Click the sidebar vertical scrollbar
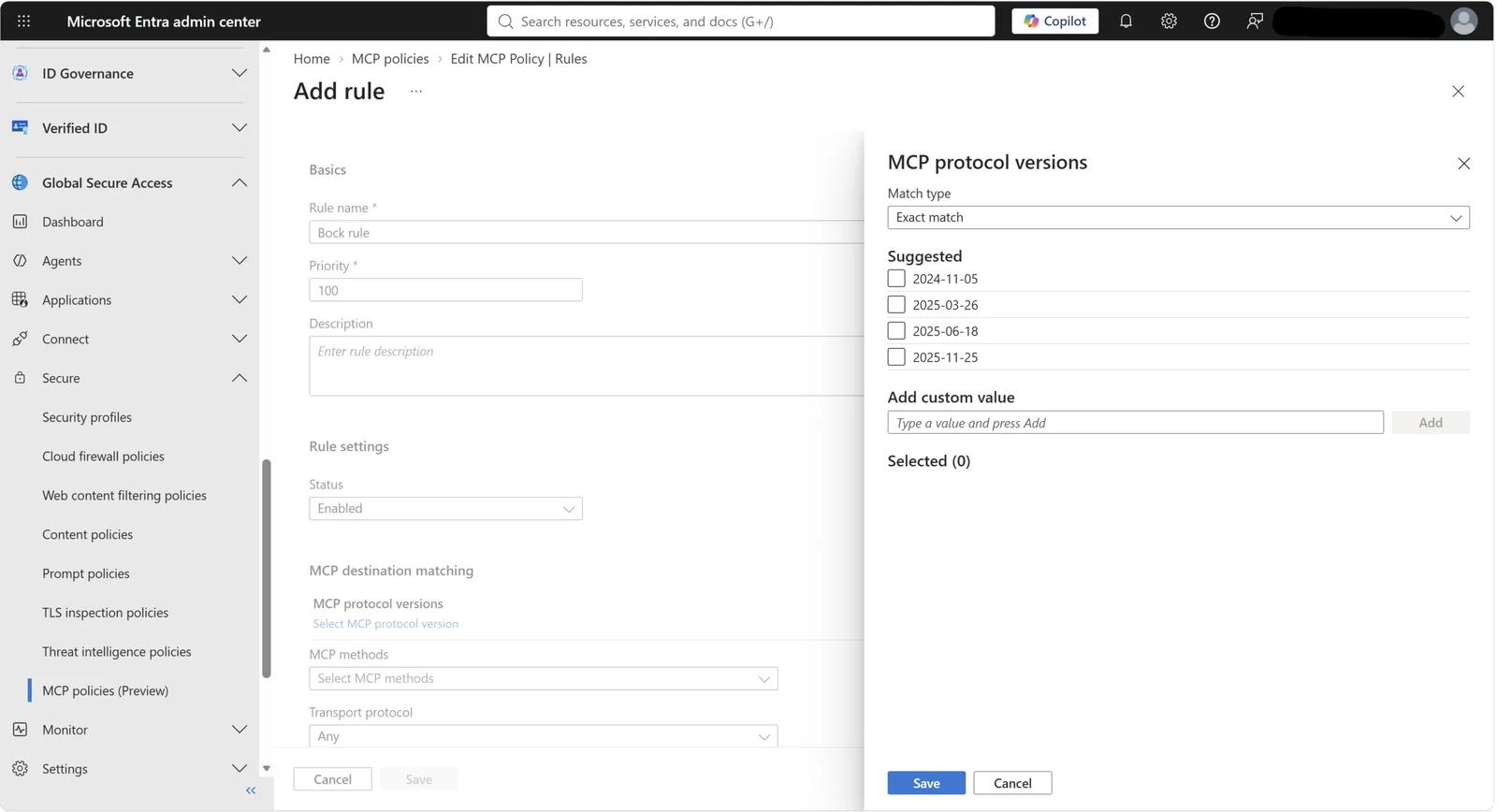This screenshot has width=1497, height=812. click(267, 569)
